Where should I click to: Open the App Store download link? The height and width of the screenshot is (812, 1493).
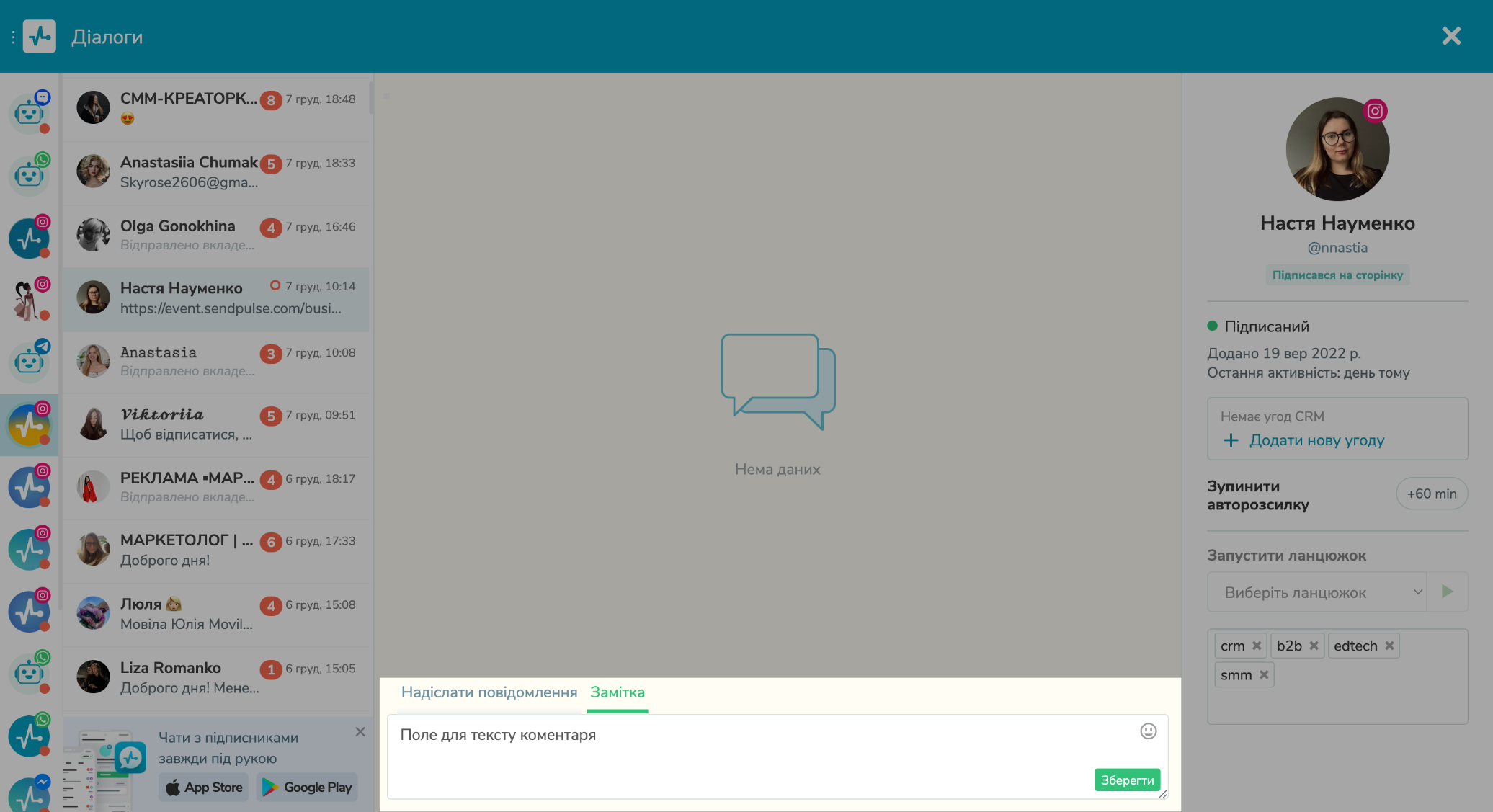point(204,788)
